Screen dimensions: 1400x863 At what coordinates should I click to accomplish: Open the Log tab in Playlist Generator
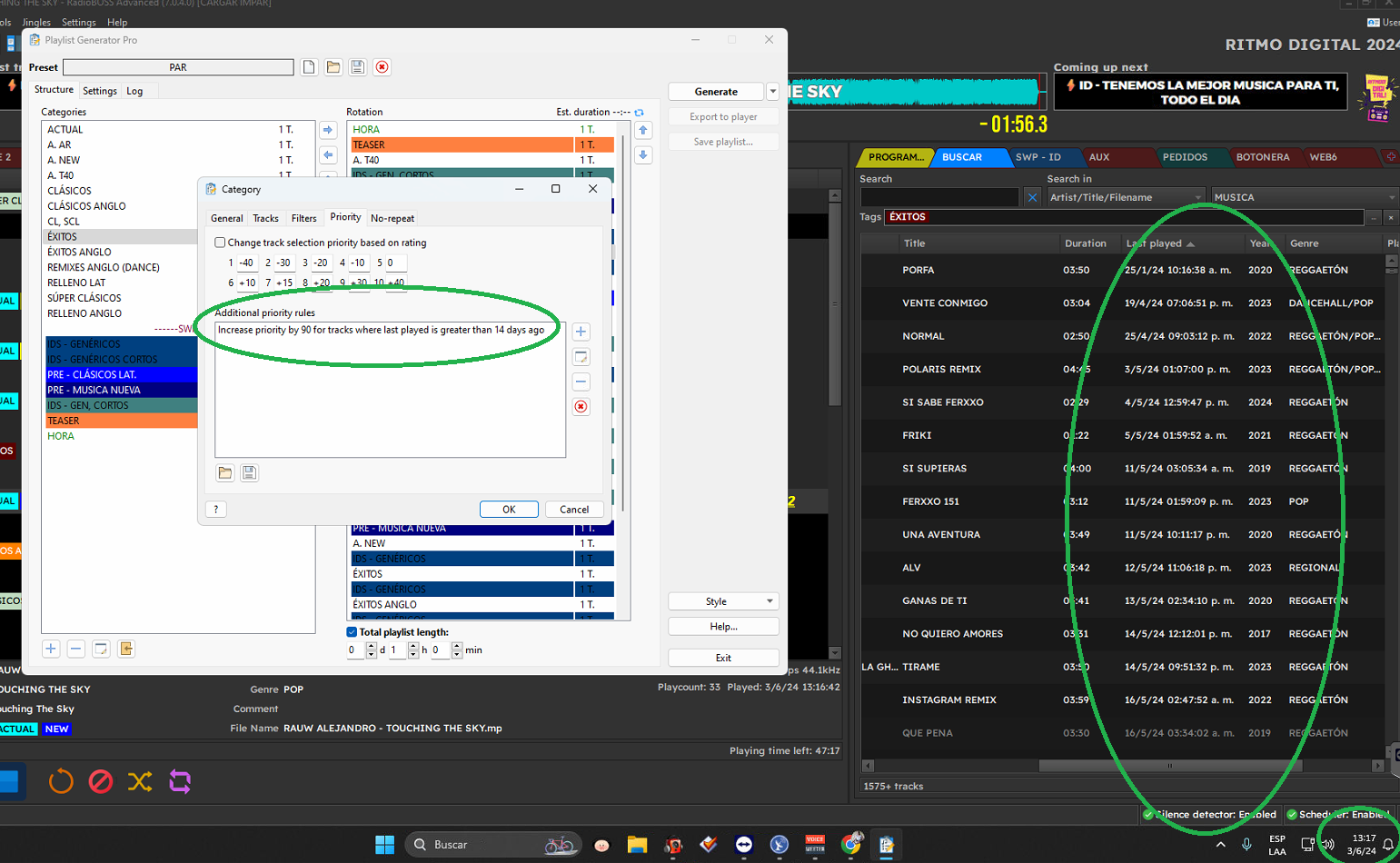[134, 91]
